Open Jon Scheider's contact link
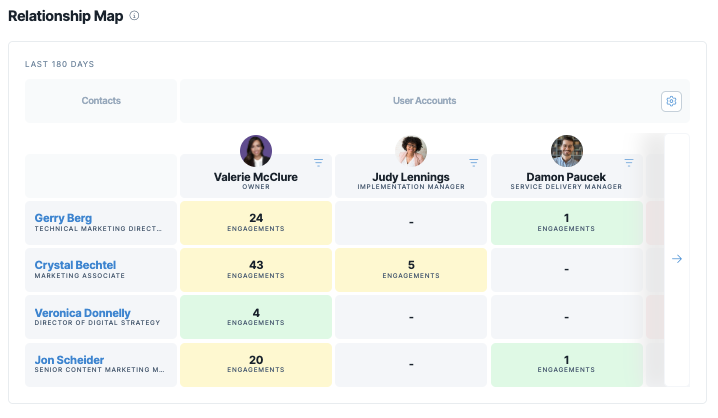The image size is (718, 418). (69, 360)
